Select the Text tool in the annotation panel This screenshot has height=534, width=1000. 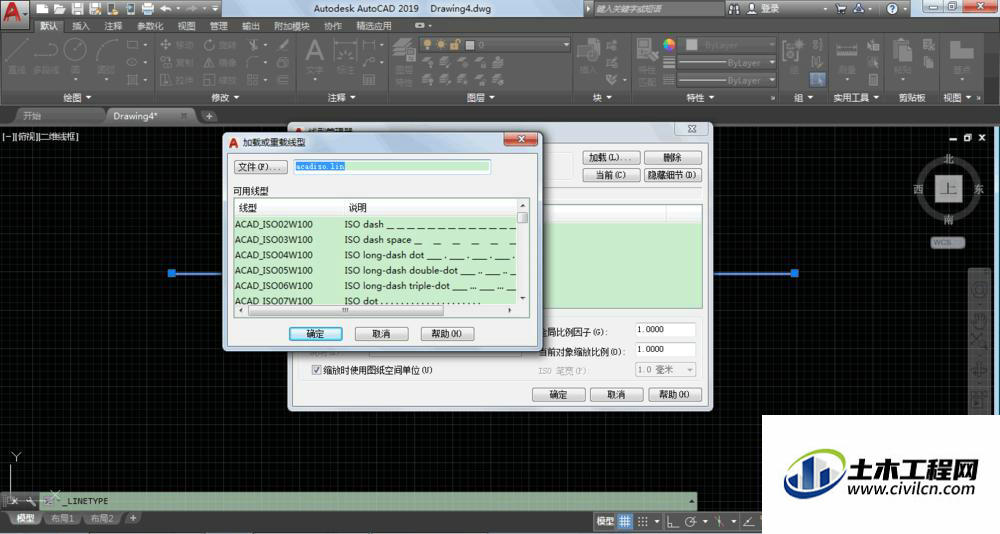(x=314, y=57)
